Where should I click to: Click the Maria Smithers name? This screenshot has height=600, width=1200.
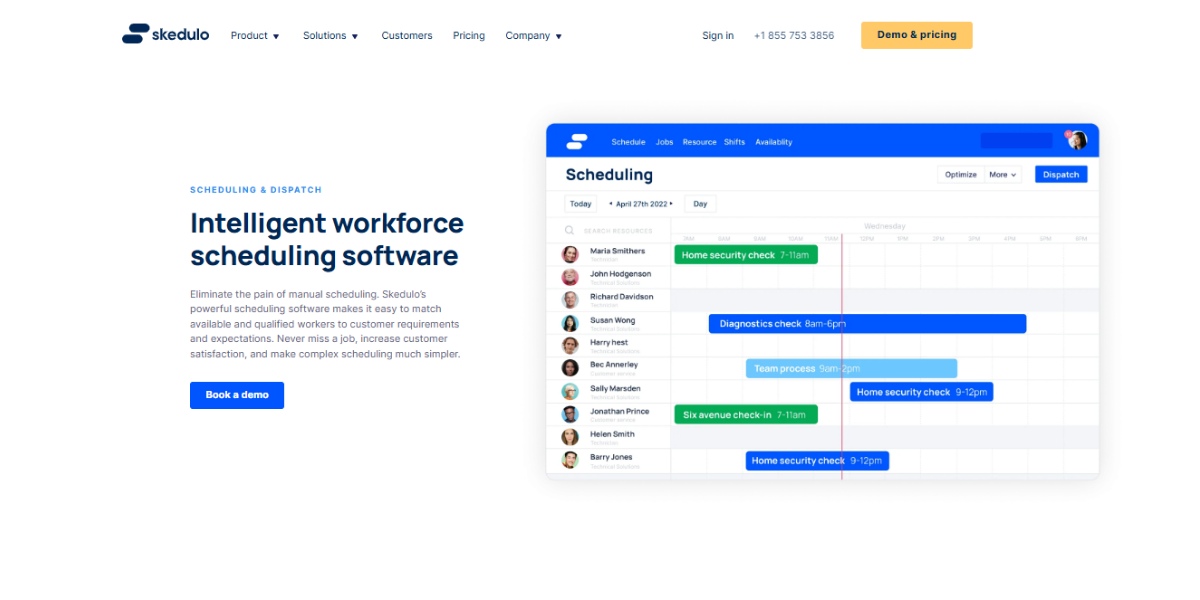(618, 251)
